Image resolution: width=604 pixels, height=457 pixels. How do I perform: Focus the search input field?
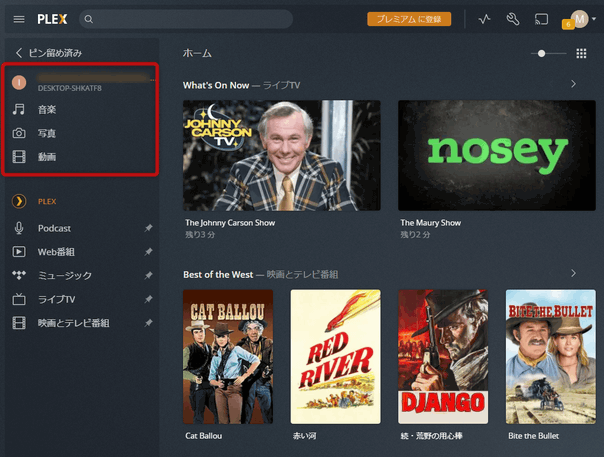[186, 19]
